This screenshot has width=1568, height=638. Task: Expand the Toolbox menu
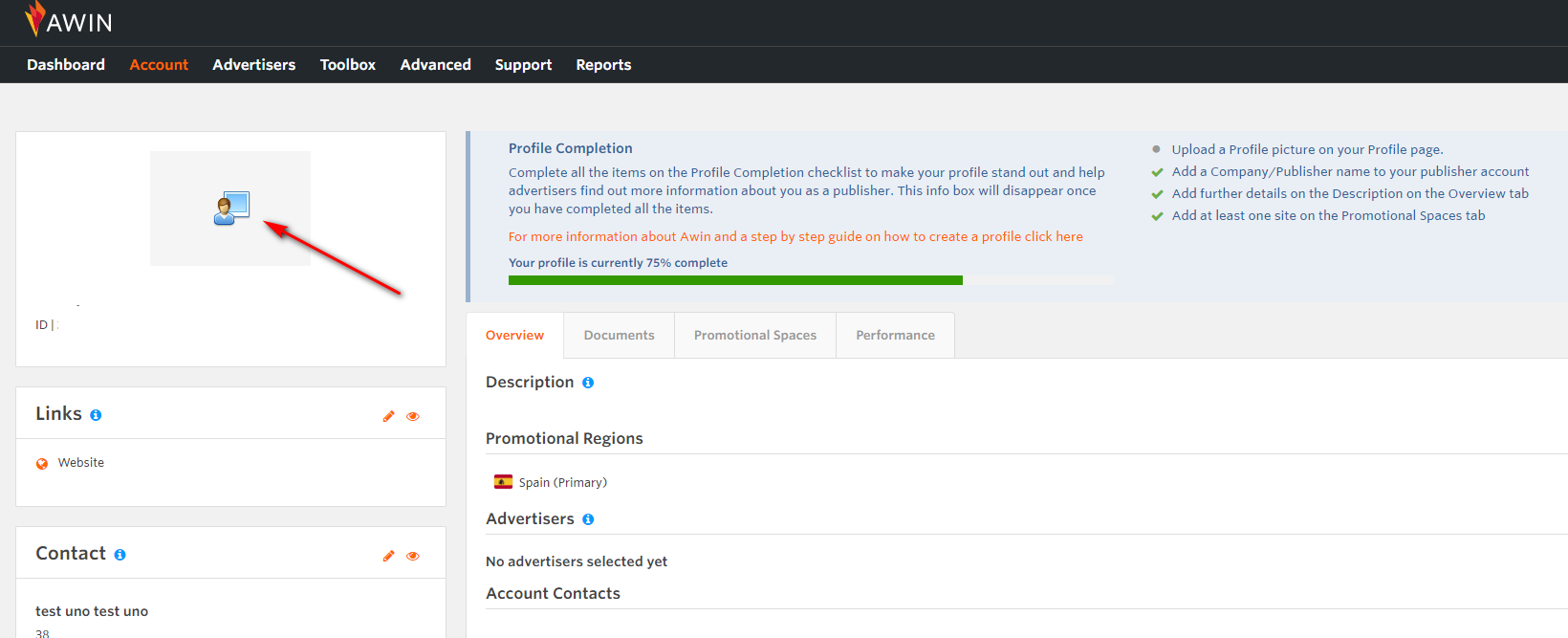click(x=347, y=65)
